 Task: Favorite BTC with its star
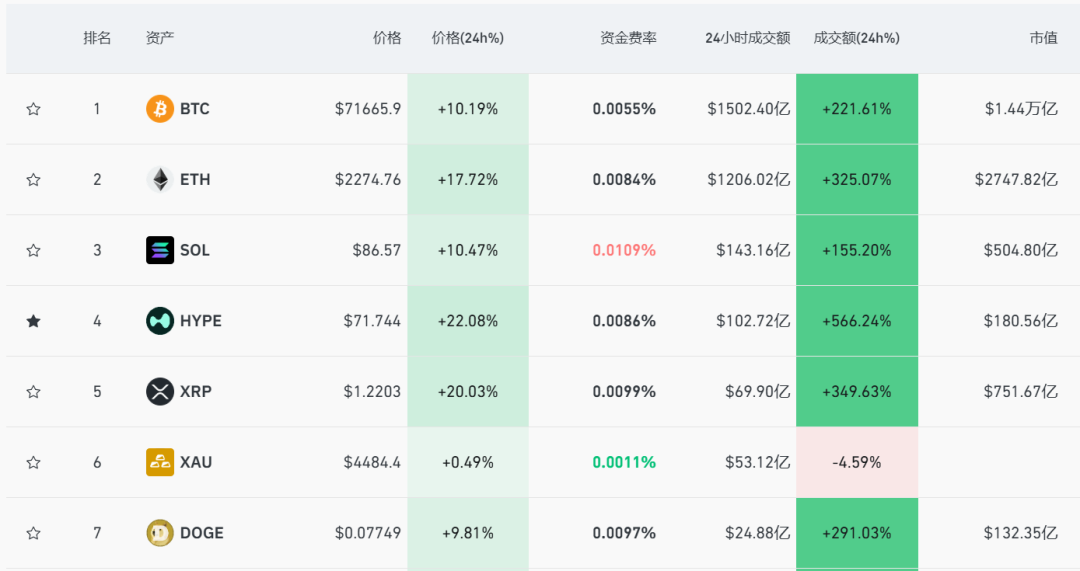(33, 109)
